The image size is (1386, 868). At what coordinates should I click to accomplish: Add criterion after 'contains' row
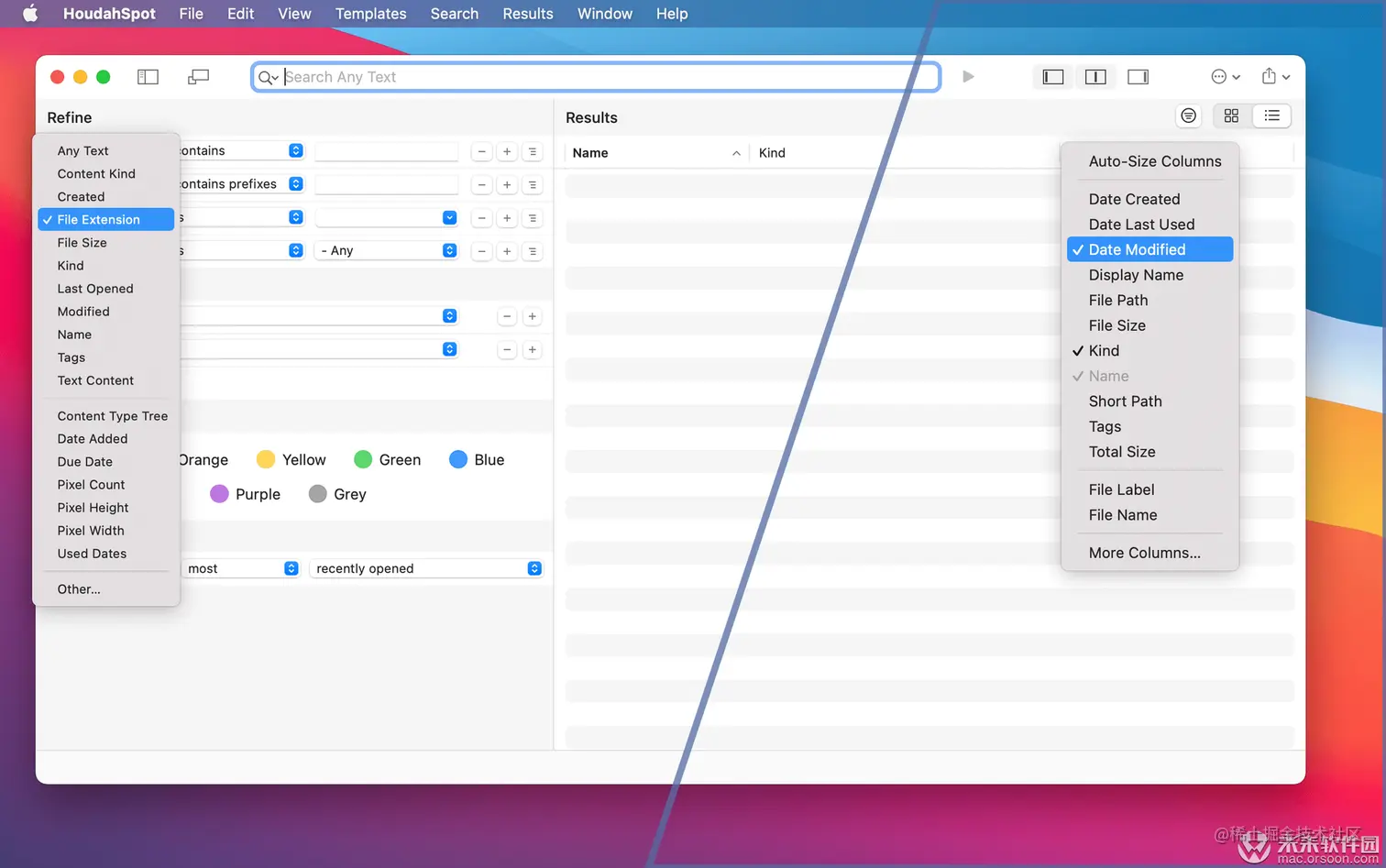(507, 151)
